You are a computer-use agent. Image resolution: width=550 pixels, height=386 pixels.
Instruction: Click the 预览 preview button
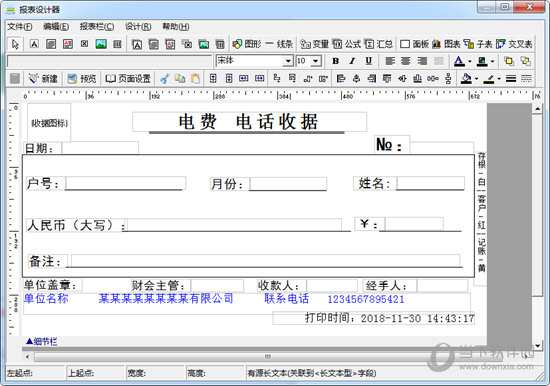click(x=82, y=78)
